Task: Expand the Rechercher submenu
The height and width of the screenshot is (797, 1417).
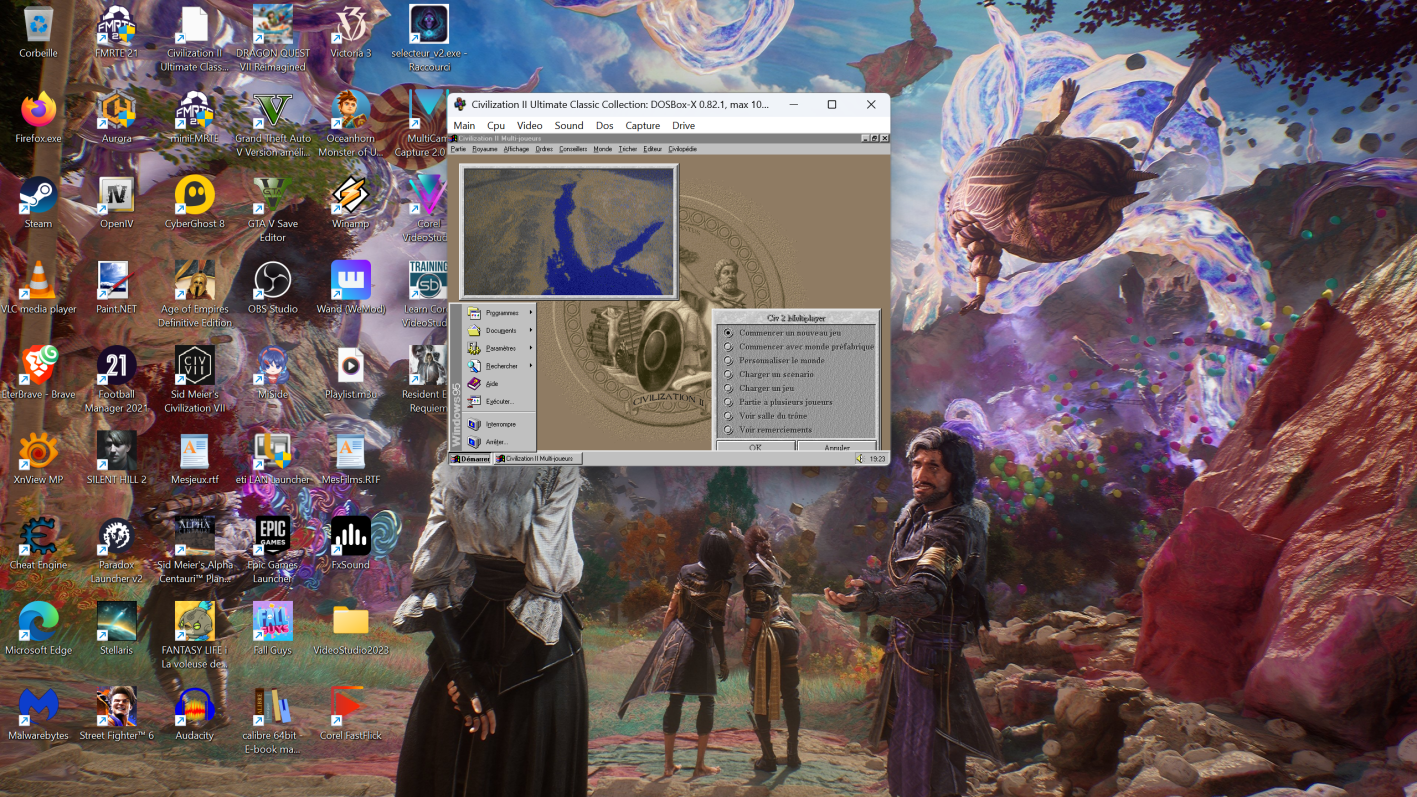Action: click(500, 366)
